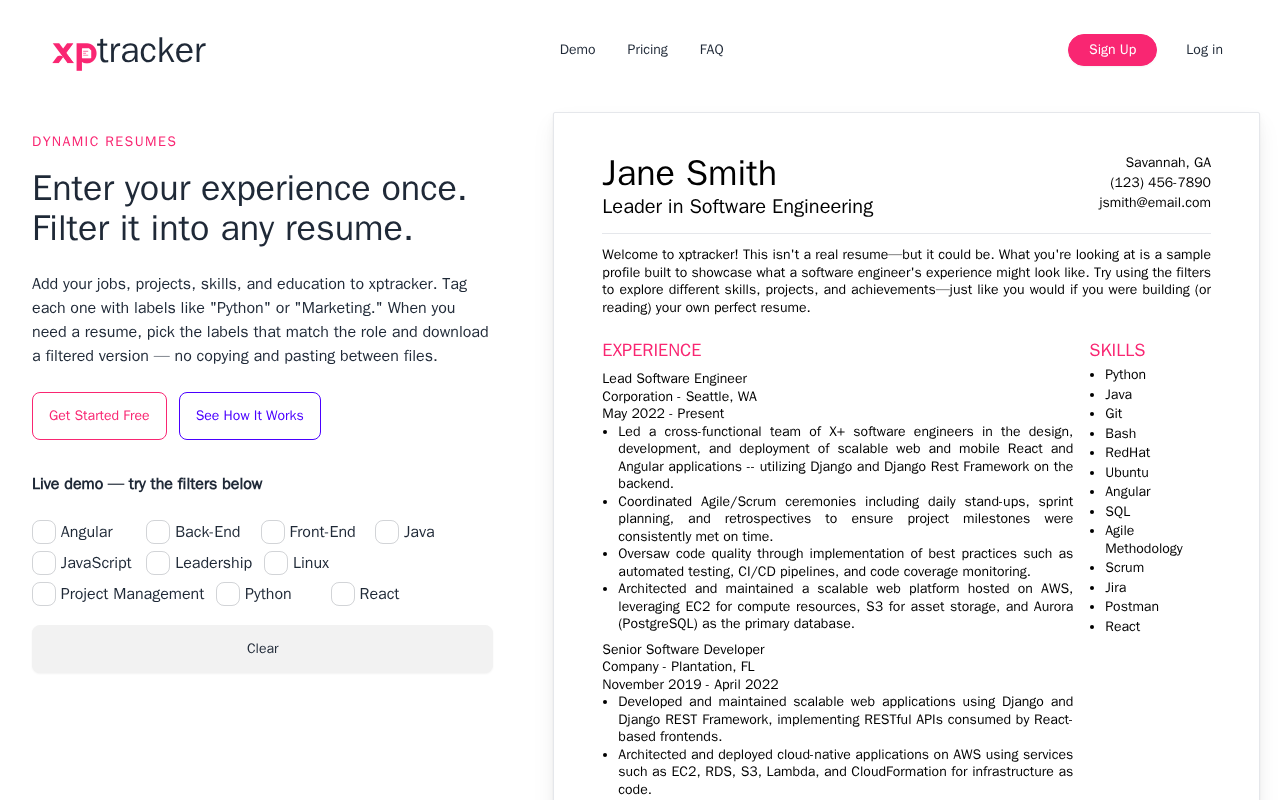Image resolution: width=1280 pixels, height=800 pixels.
Task: Click the Sign Up button
Action: click(x=1112, y=50)
